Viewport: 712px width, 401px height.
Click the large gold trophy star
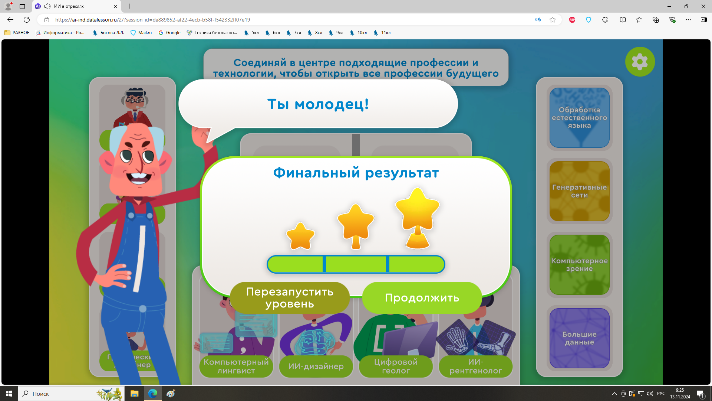coord(417,217)
